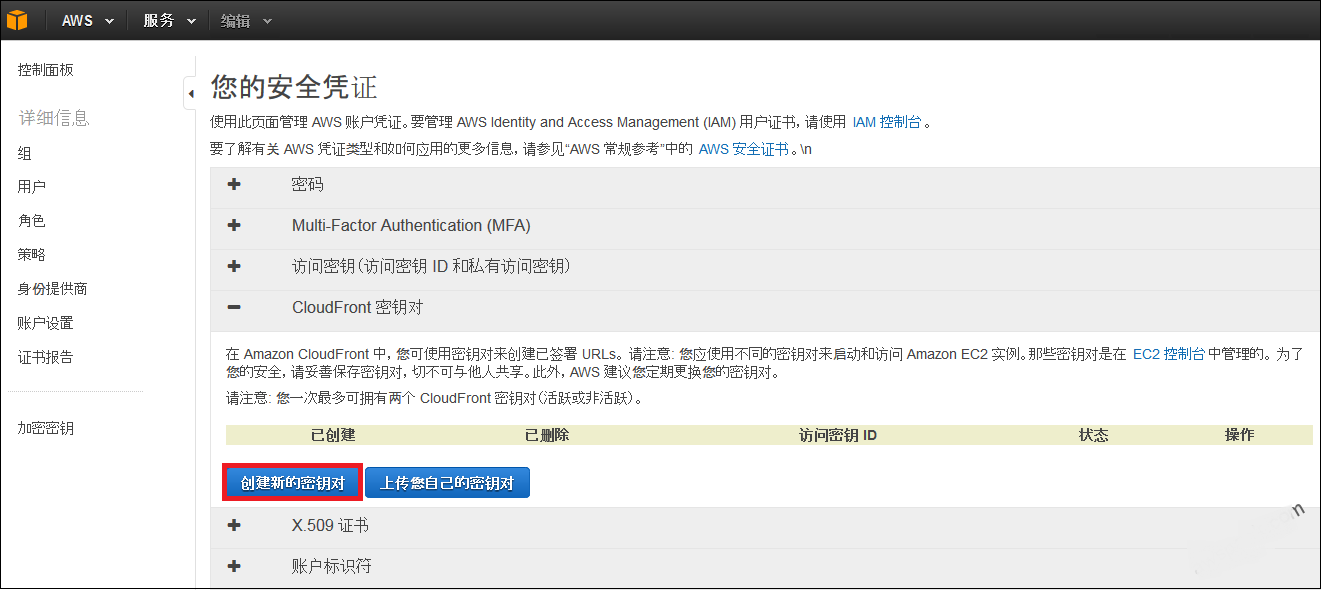The image size is (1321, 590).
Task: Click the 访问密钥 ID column header
Action: (838, 435)
